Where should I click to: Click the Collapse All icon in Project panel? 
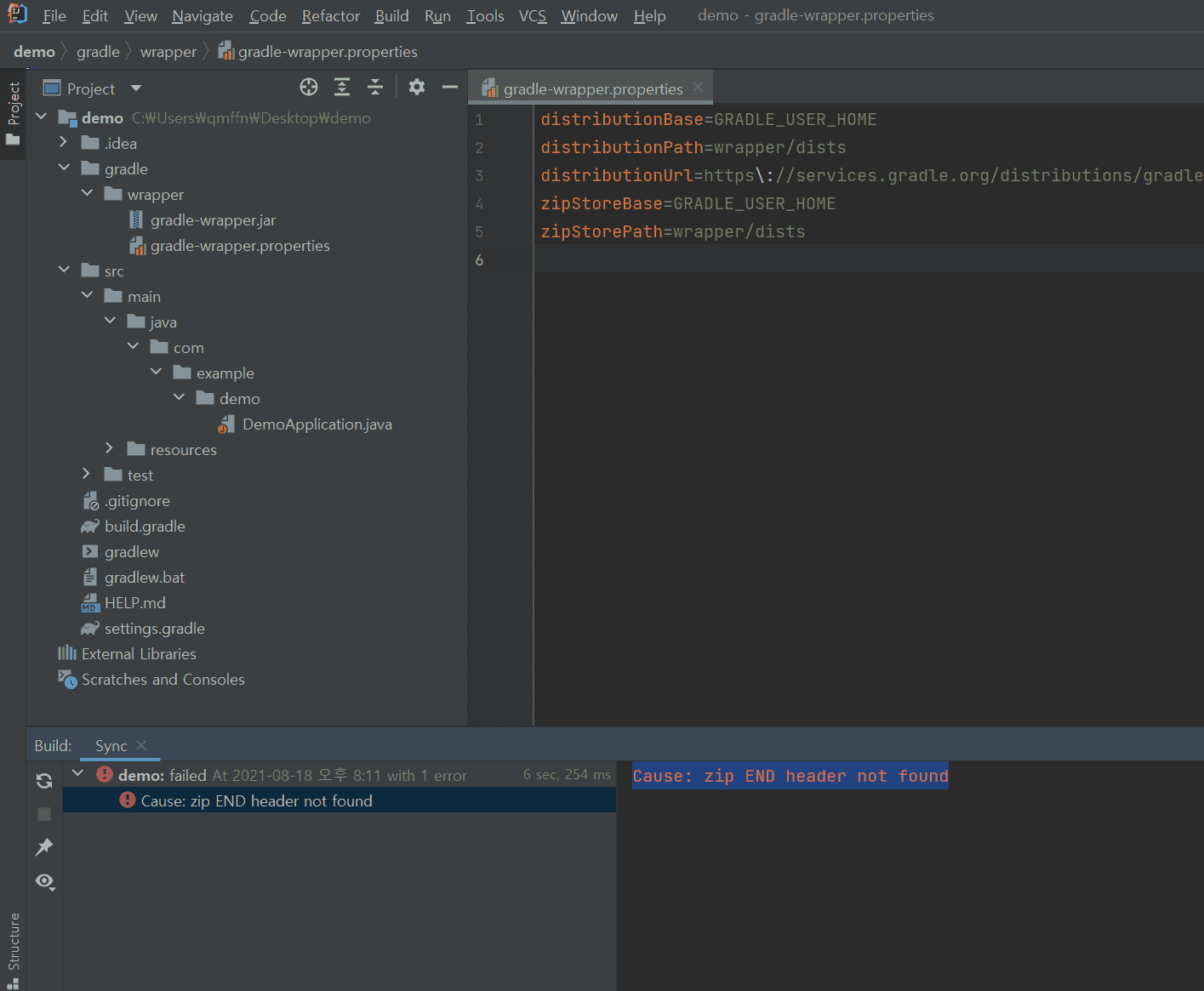375,87
